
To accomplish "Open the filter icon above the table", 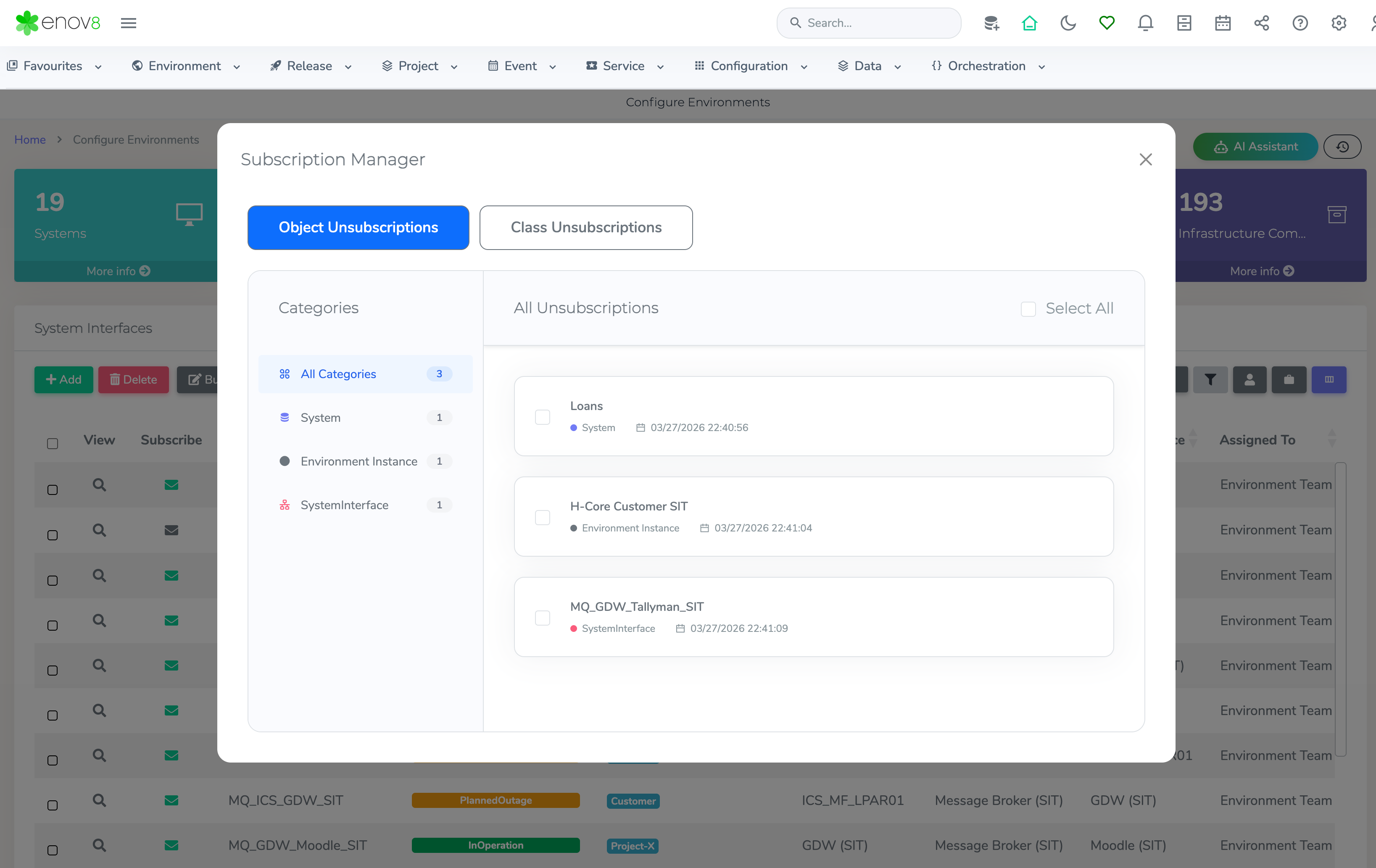I will tap(1210, 379).
